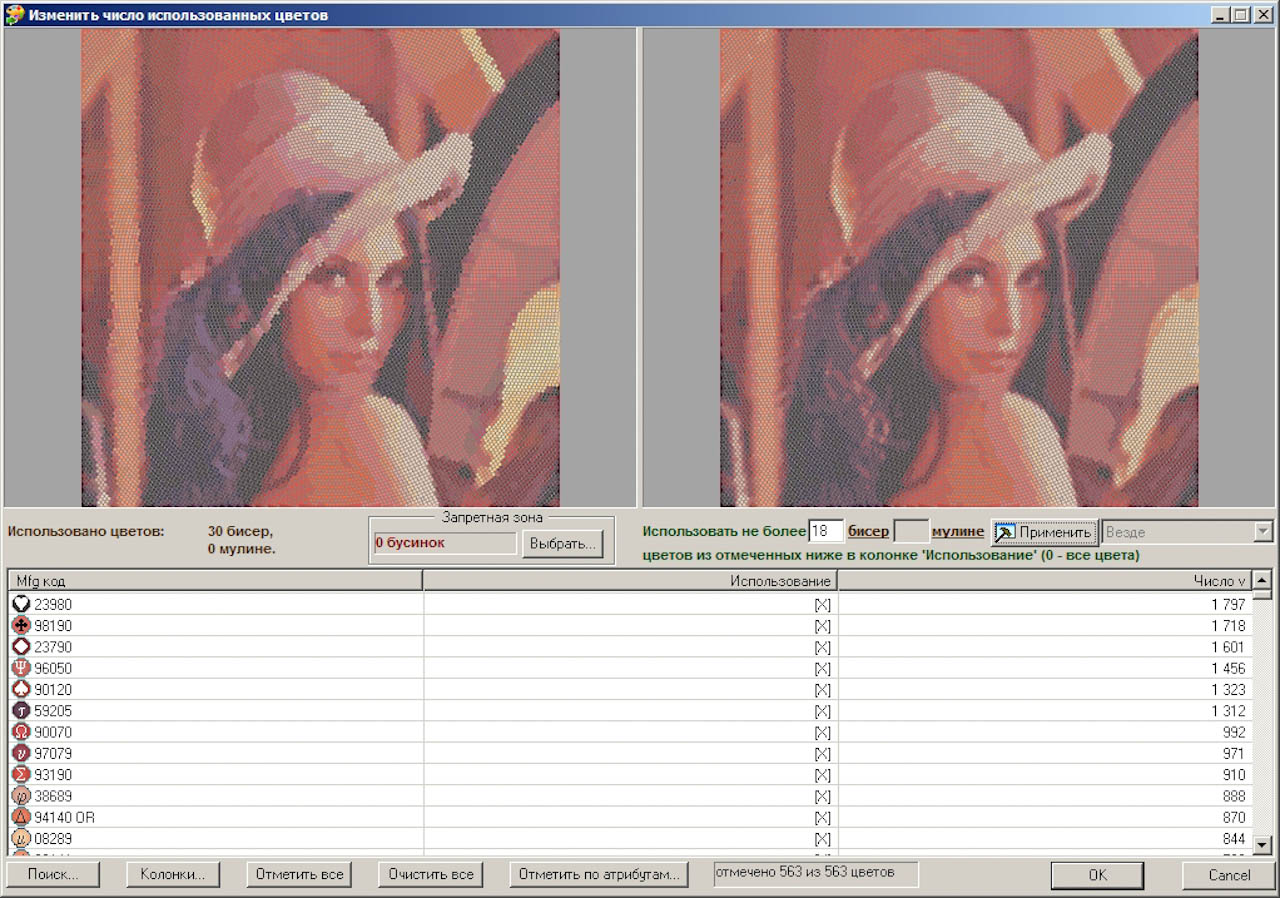Click the bead symbol icon for code 94140 OR

[22, 817]
